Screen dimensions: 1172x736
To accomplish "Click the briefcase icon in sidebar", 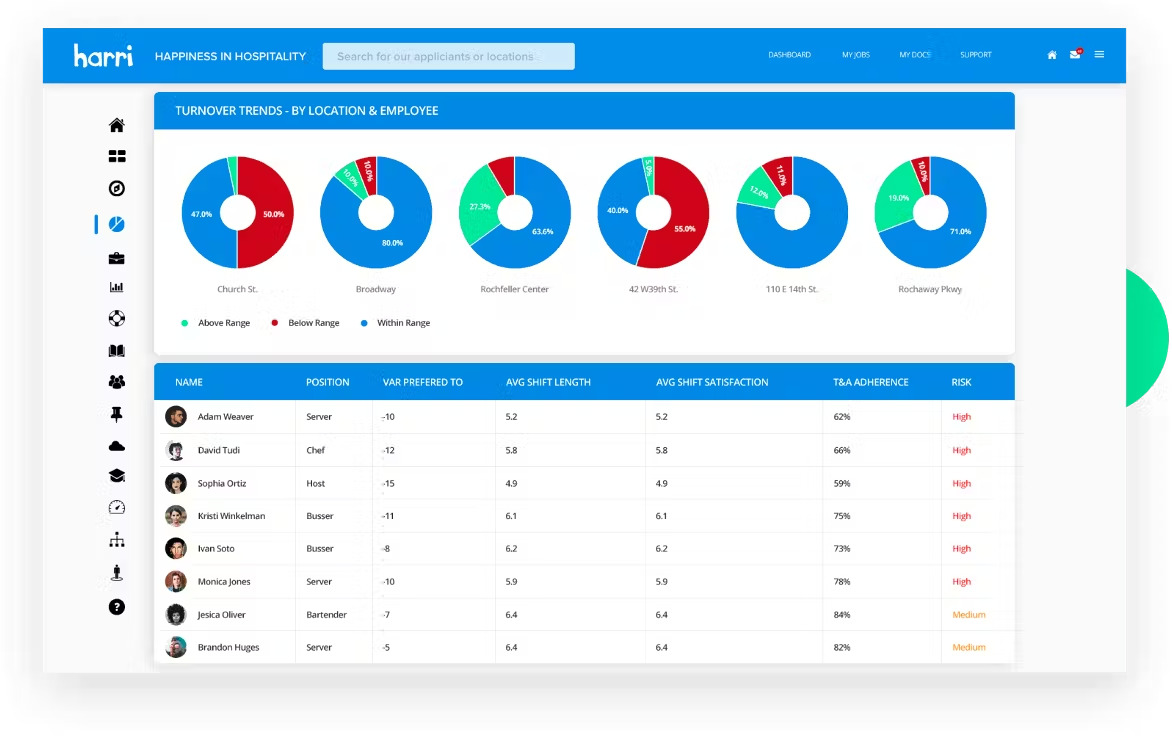I will click(117, 259).
